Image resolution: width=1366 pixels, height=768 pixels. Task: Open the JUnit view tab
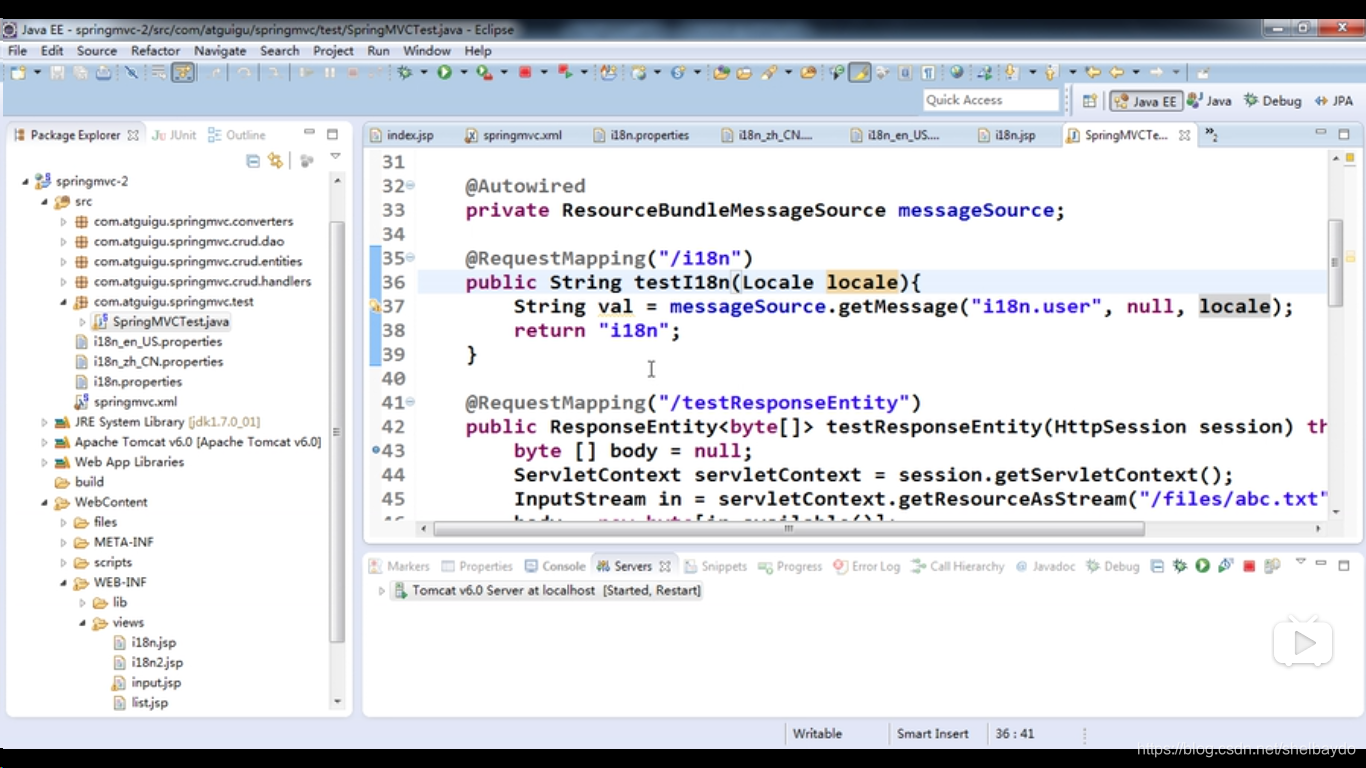pos(175,135)
